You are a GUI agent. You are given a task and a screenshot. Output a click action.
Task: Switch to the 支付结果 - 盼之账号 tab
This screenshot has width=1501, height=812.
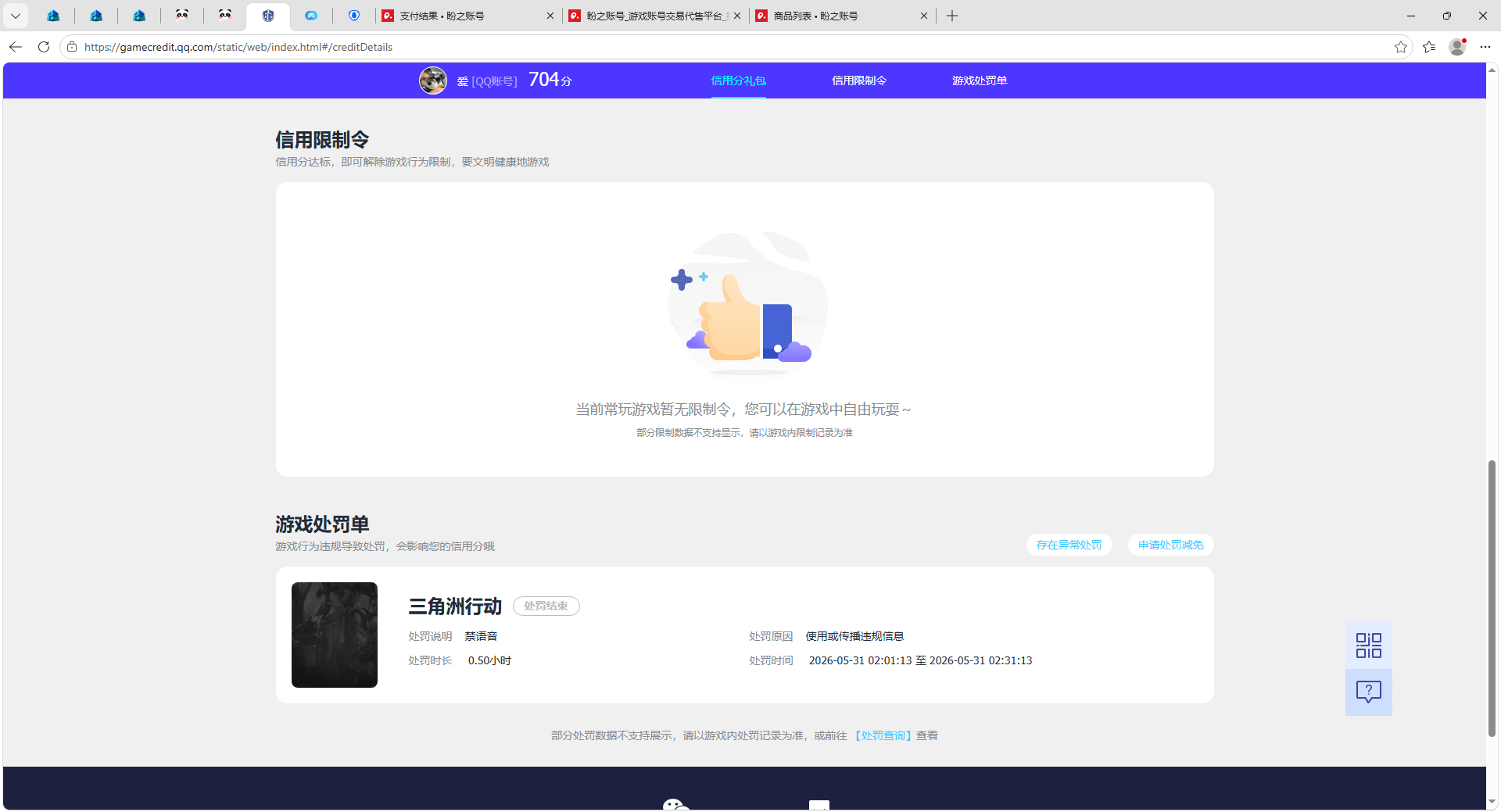[468, 16]
